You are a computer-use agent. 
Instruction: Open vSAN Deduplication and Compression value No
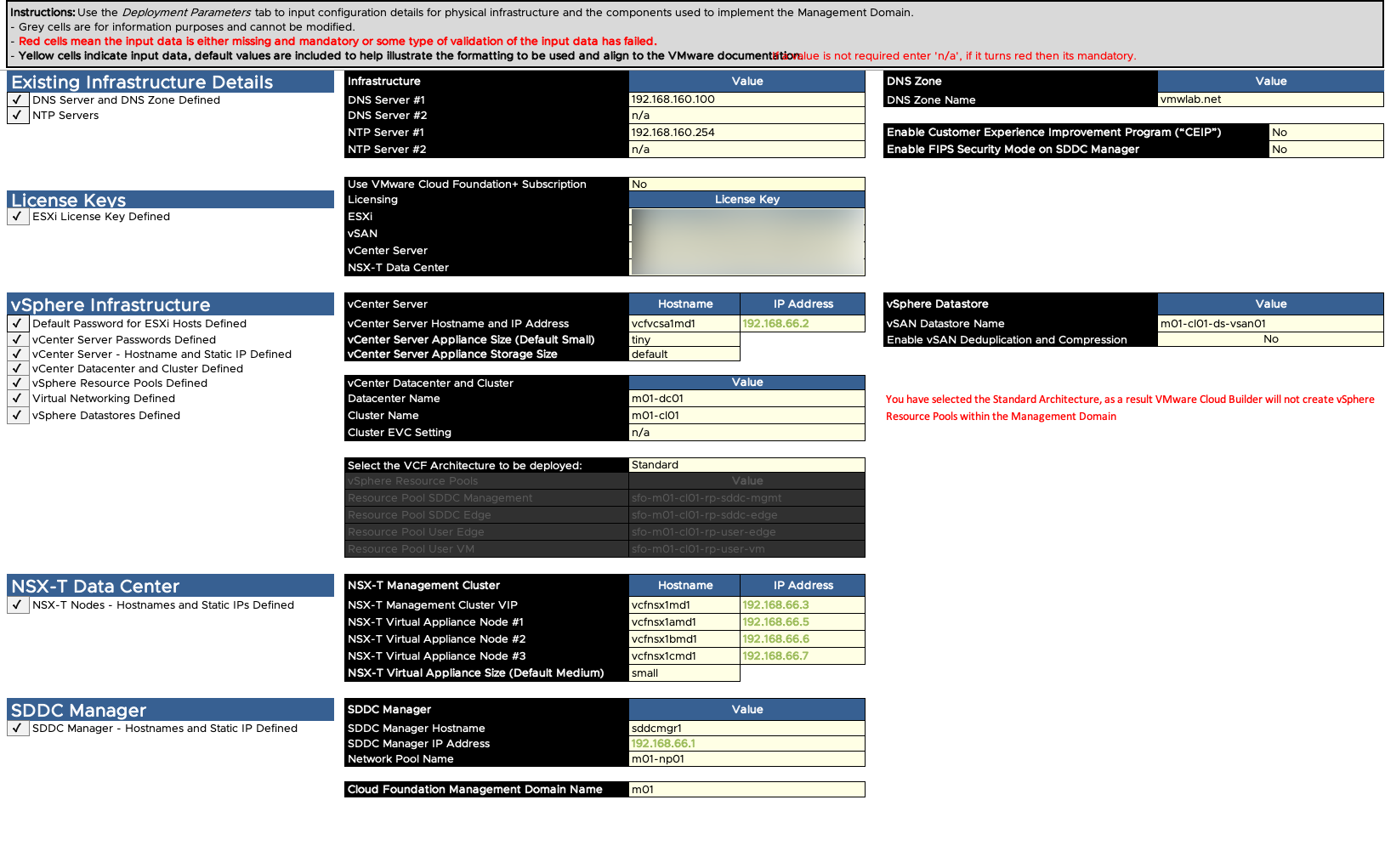point(1270,339)
